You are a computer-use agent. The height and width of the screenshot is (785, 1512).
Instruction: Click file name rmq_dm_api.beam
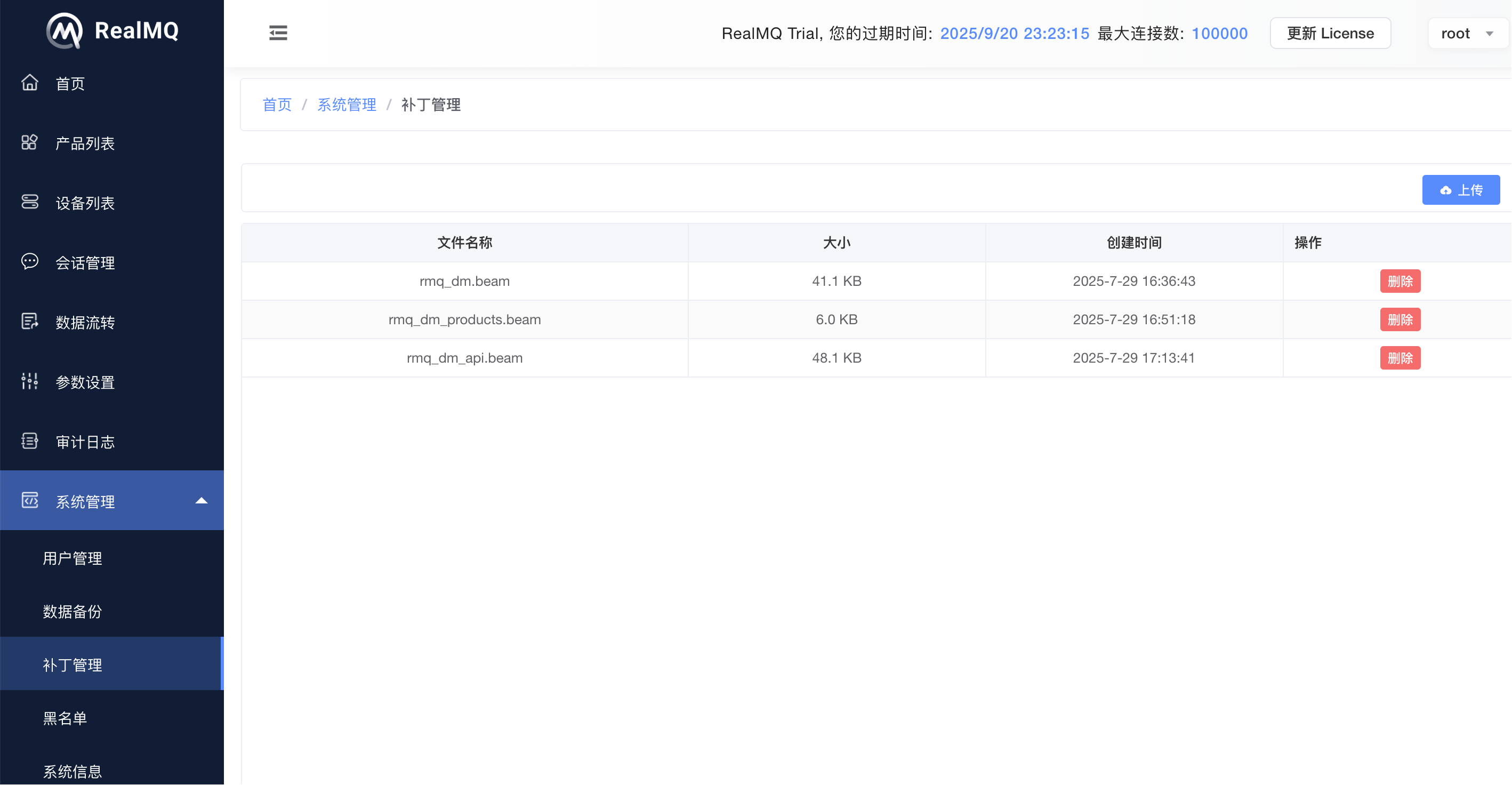(464, 358)
